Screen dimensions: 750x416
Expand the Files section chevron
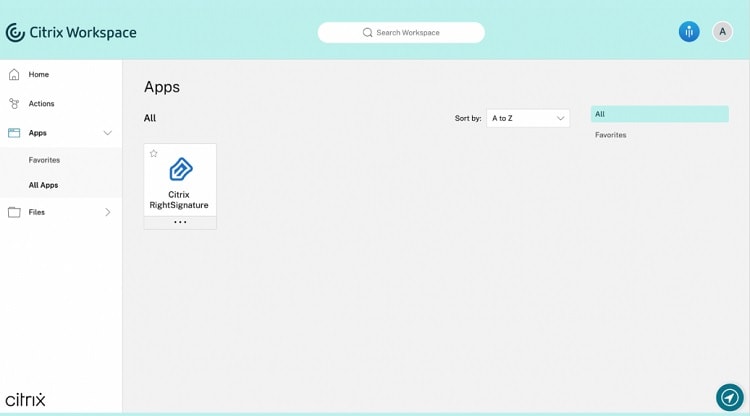pyautogui.click(x=108, y=212)
